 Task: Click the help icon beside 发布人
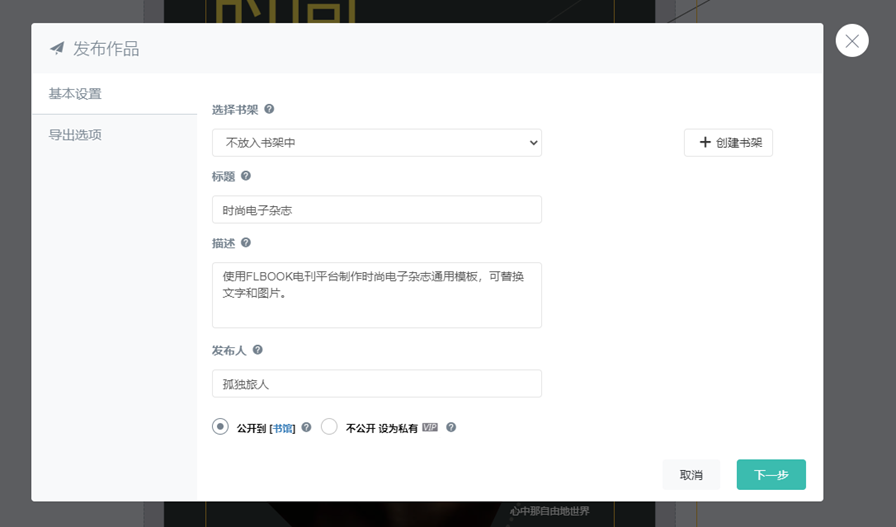(x=258, y=350)
